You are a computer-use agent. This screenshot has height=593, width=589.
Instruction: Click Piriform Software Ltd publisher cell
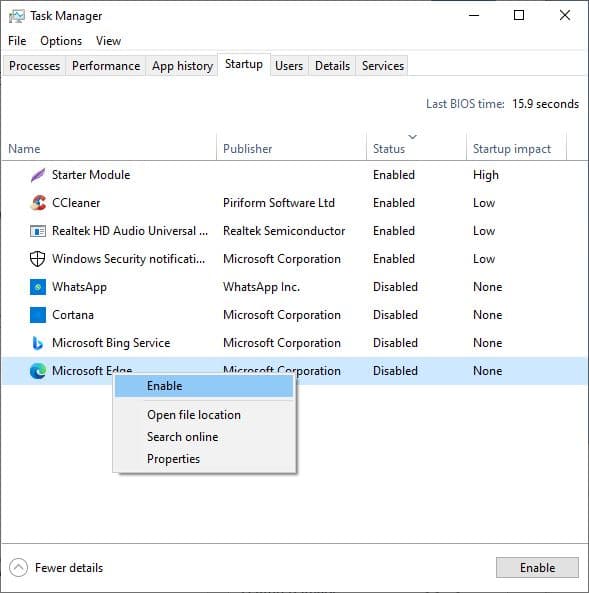coord(279,203)
